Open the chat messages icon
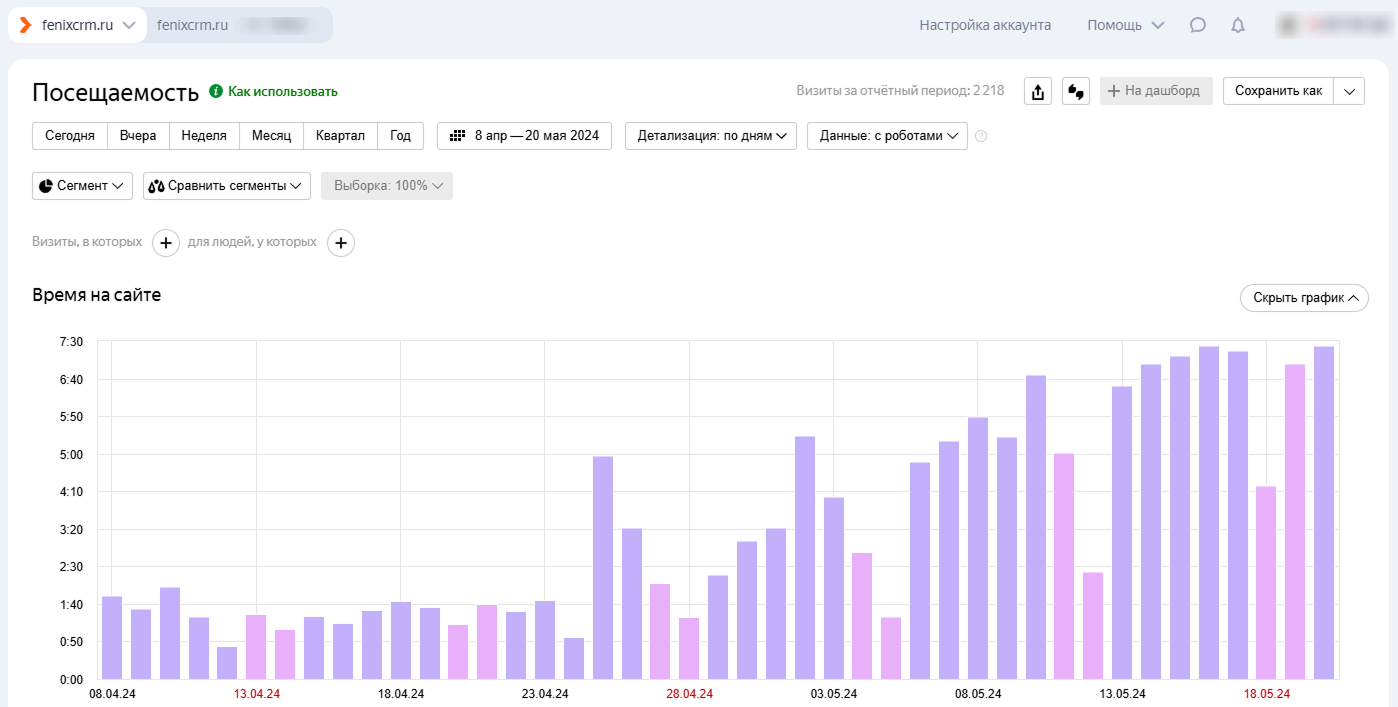The height and width of the screenshot is (707, 1398). [1197, 26]
